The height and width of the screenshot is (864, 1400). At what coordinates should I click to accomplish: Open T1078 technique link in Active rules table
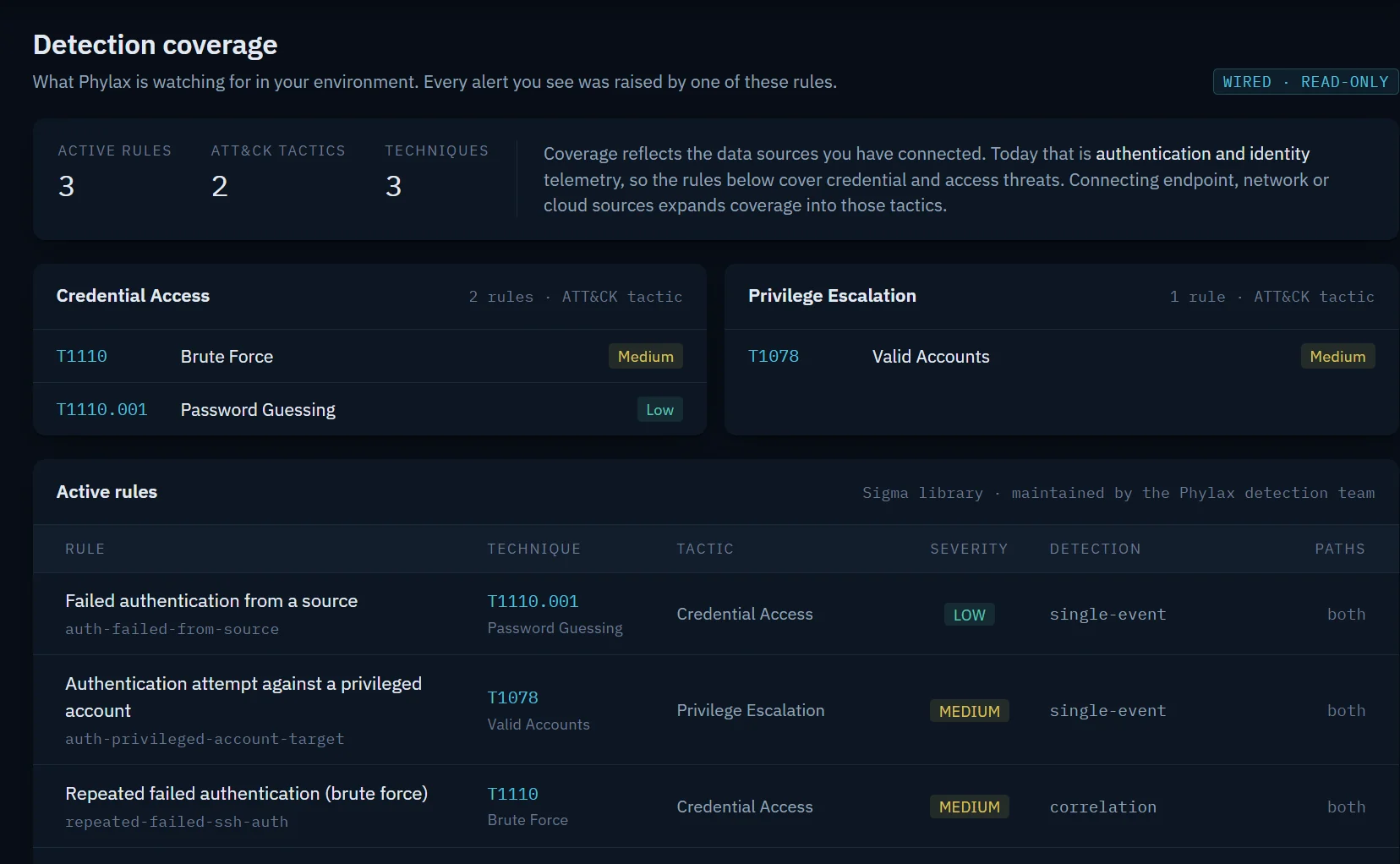[512, 697]
